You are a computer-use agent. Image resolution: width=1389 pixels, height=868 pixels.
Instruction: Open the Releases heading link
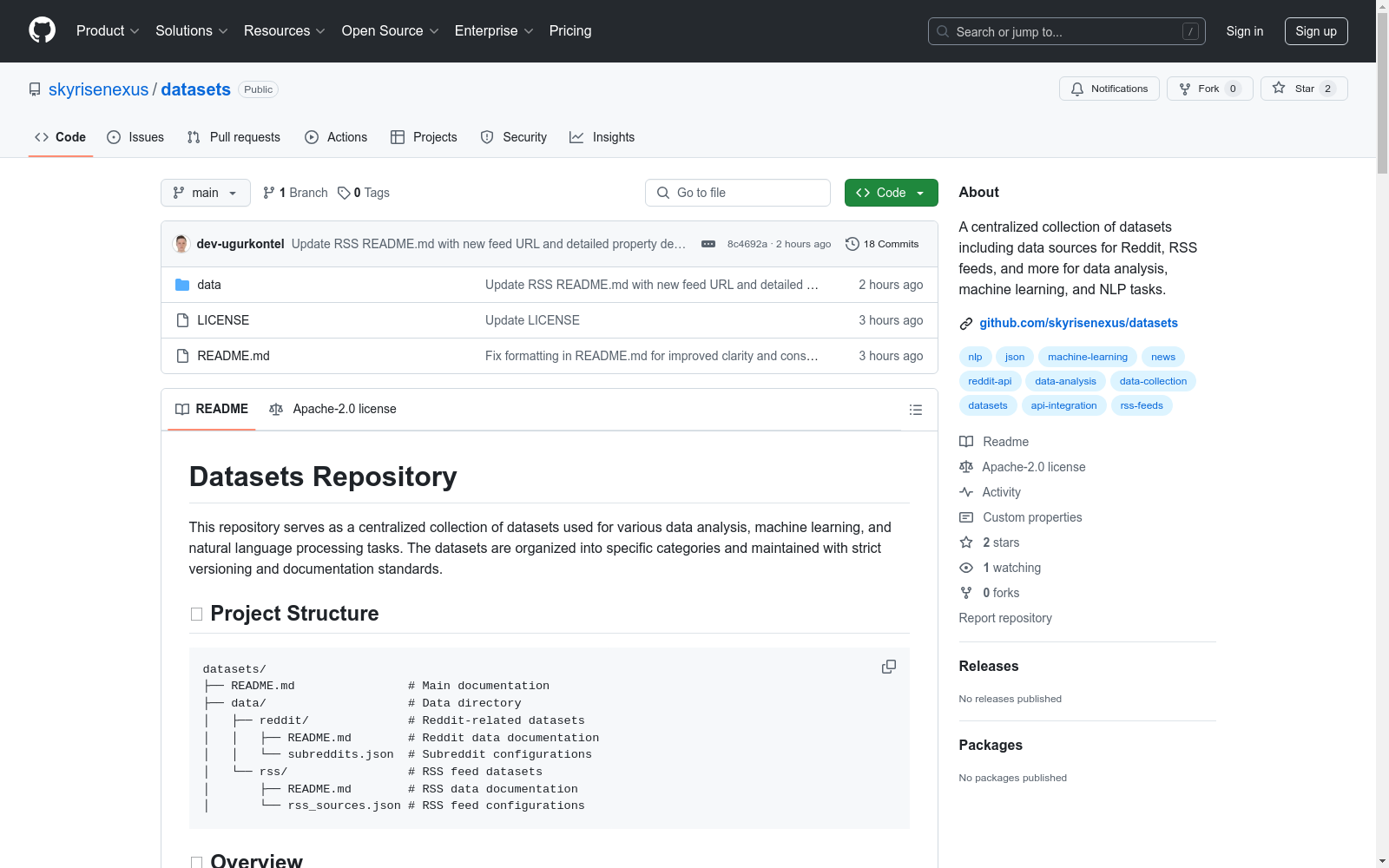[989, 667]
